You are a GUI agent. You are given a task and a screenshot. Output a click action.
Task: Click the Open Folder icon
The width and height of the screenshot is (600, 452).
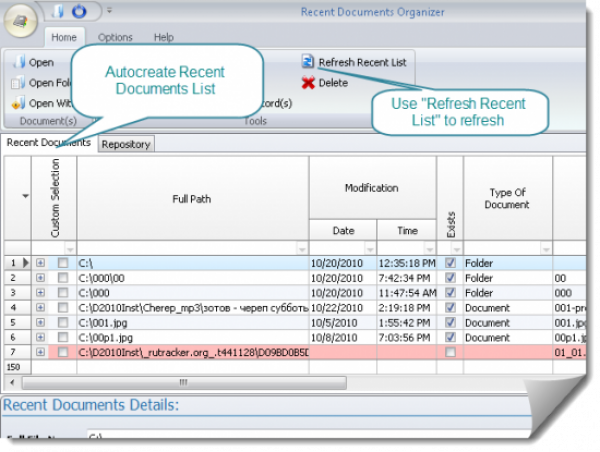18,83
